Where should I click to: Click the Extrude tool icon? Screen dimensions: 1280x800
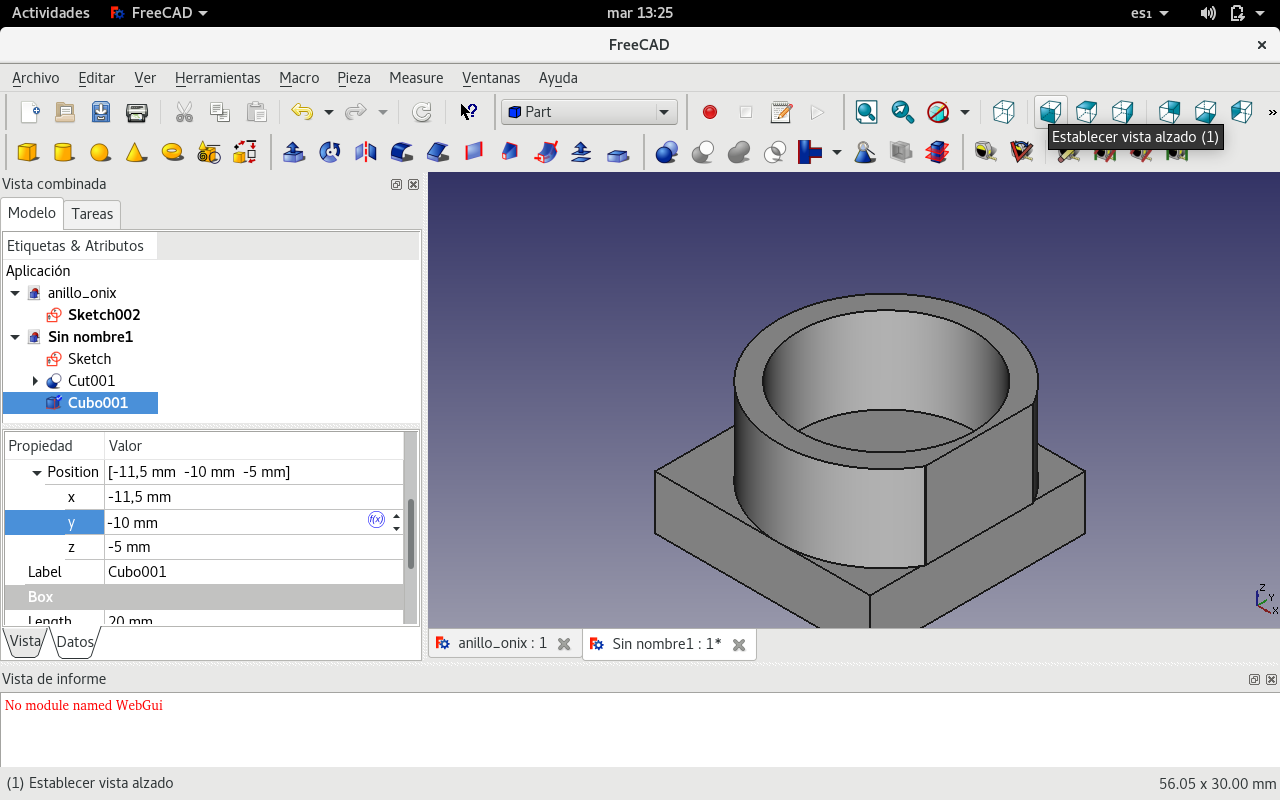[294, 152]
